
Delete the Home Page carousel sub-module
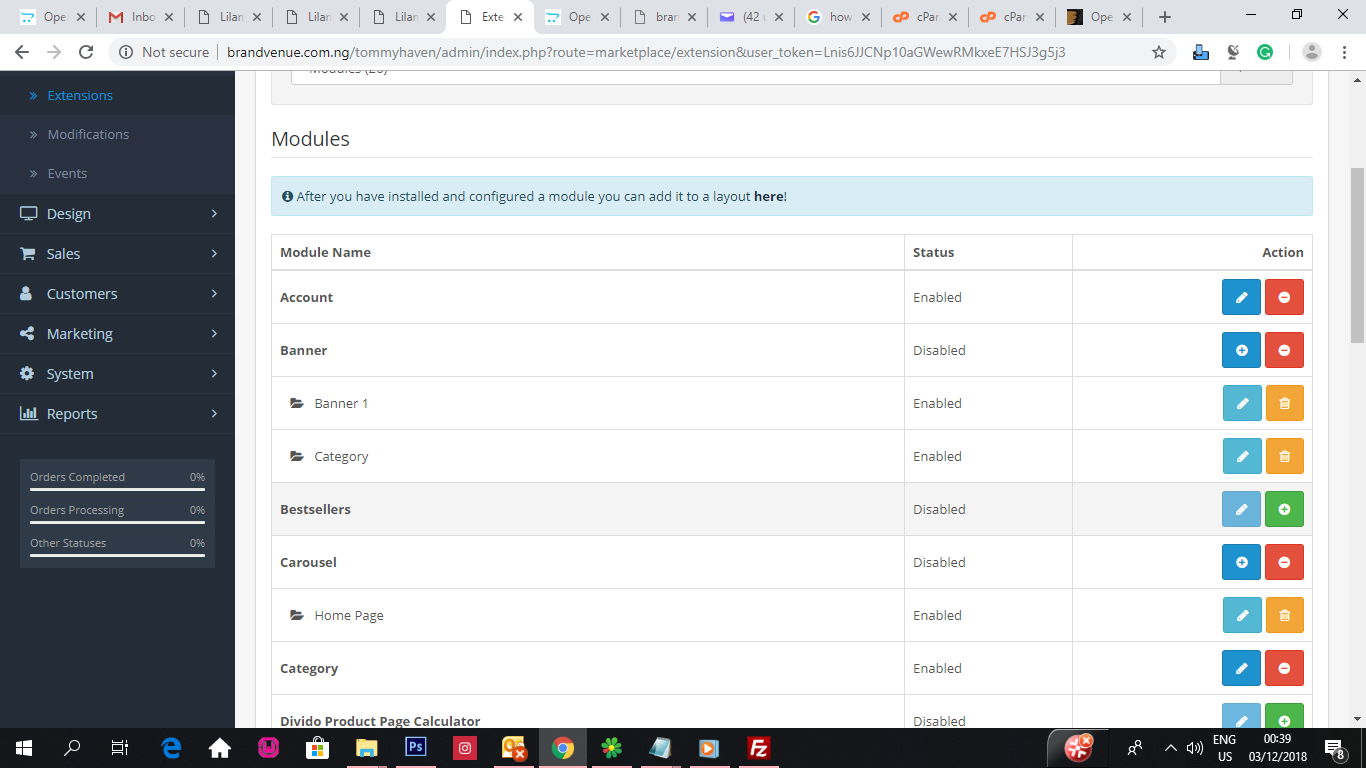(1284, 615)
